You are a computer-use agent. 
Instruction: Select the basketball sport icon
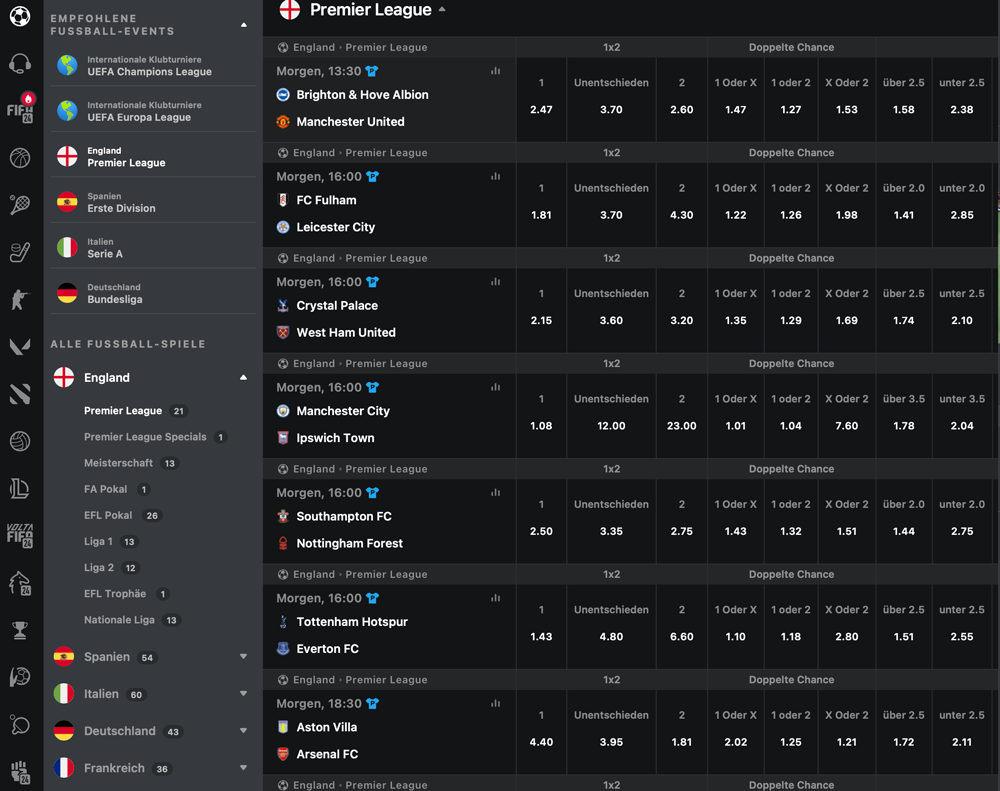20,157
